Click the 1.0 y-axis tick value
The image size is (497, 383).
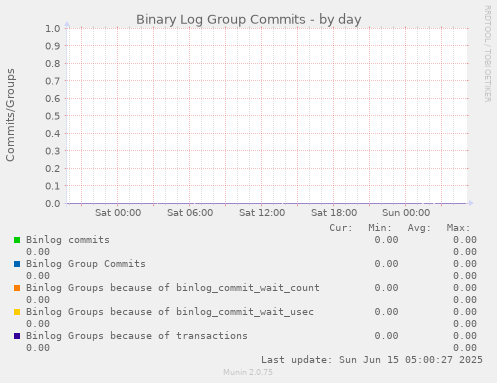[x=53, y=28]
